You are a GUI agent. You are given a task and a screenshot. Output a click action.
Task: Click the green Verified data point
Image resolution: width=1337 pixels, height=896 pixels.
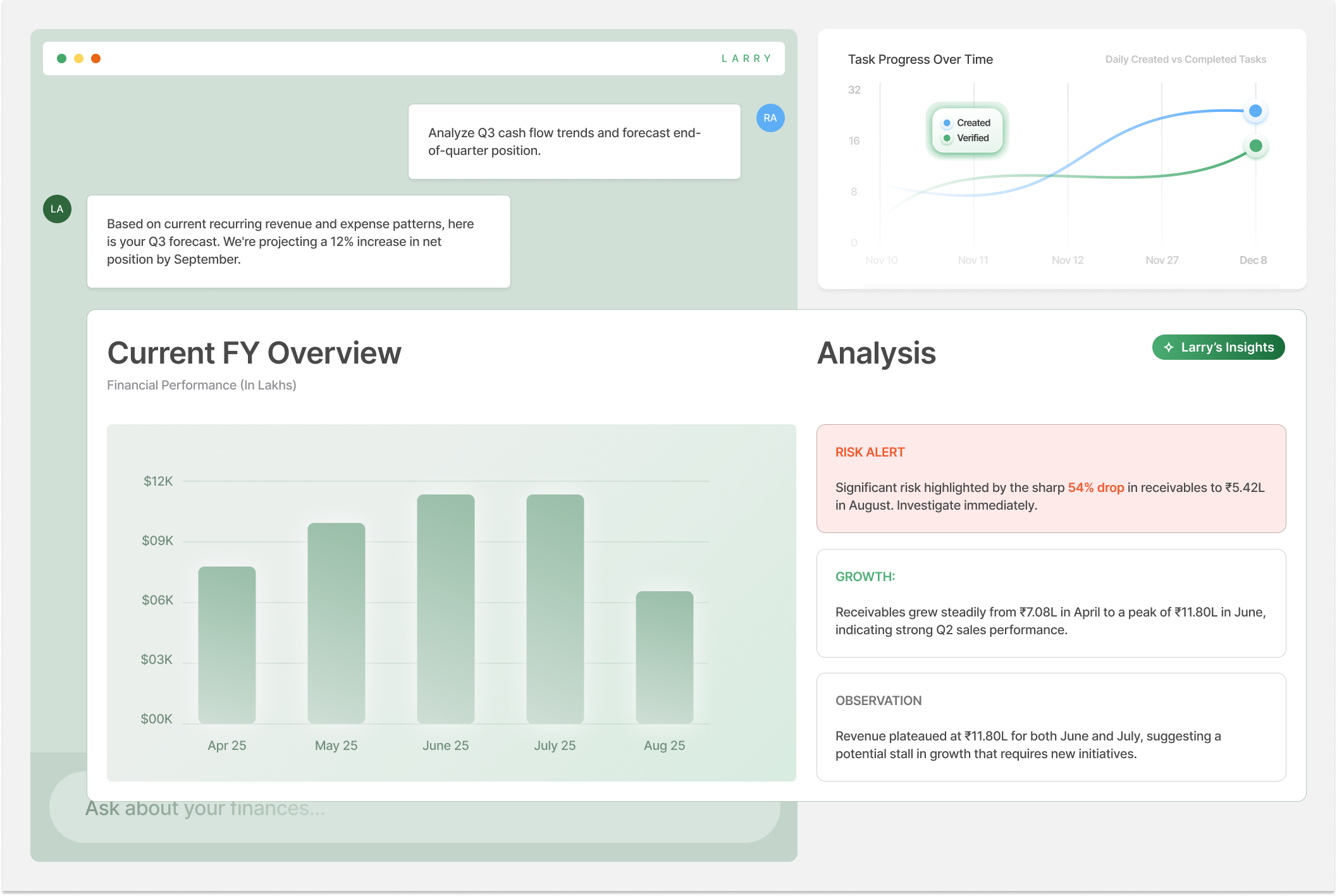(1255, 146)
